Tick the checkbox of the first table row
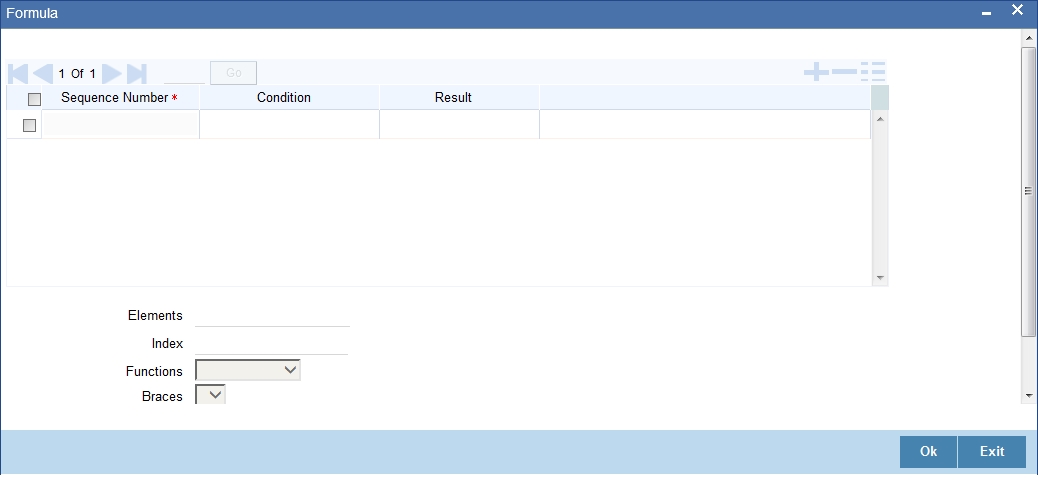This screenshot has width=1038, height=483. click(x=29, y=125)
